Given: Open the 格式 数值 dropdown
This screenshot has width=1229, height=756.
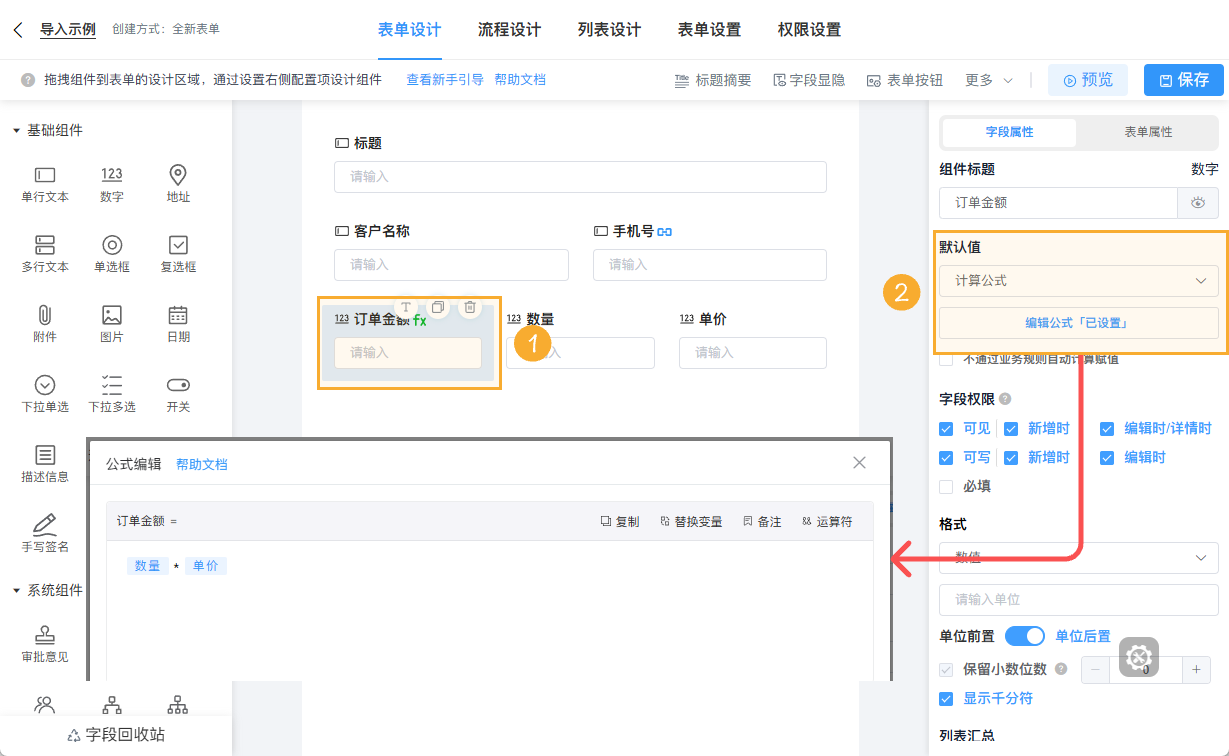Looking at the screenshot, I should point(1078,558).
